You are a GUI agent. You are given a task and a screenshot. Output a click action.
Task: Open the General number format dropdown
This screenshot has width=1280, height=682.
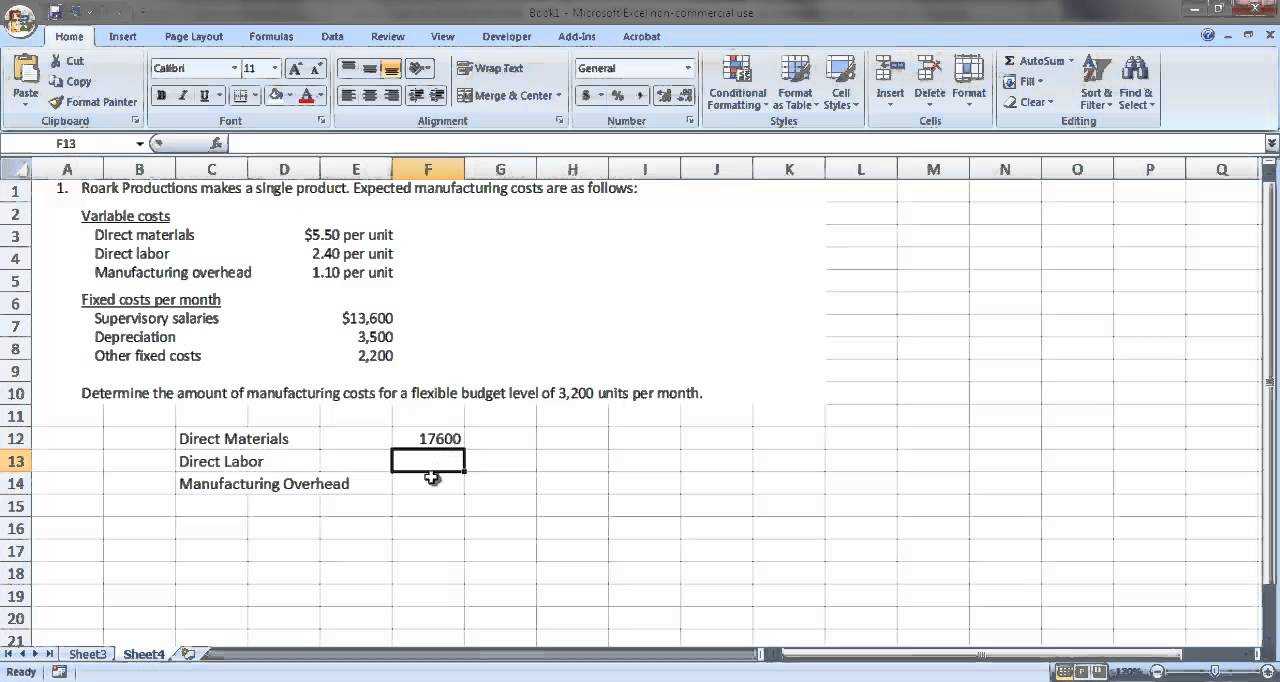[688, 69]
